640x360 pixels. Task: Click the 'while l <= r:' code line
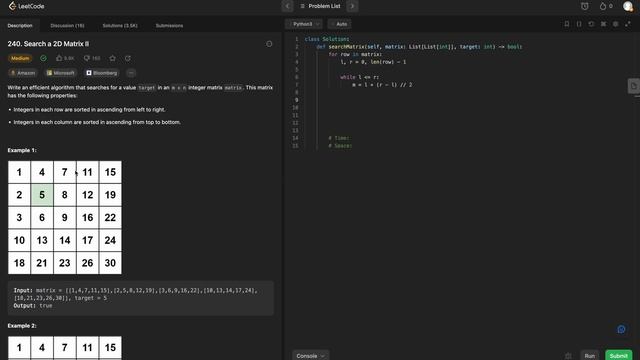tap(360, 77)
